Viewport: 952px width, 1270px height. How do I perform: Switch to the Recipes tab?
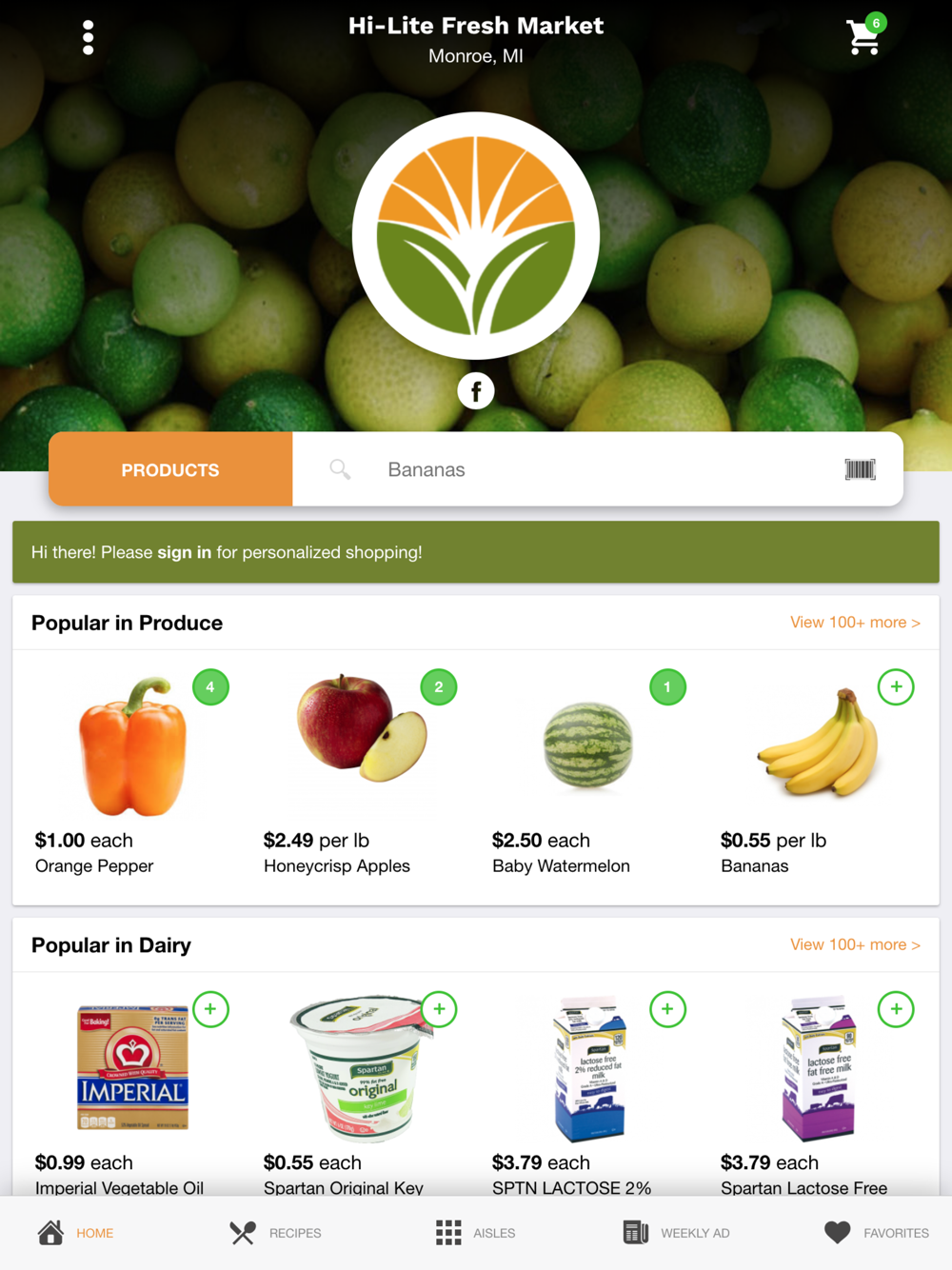275,1233
